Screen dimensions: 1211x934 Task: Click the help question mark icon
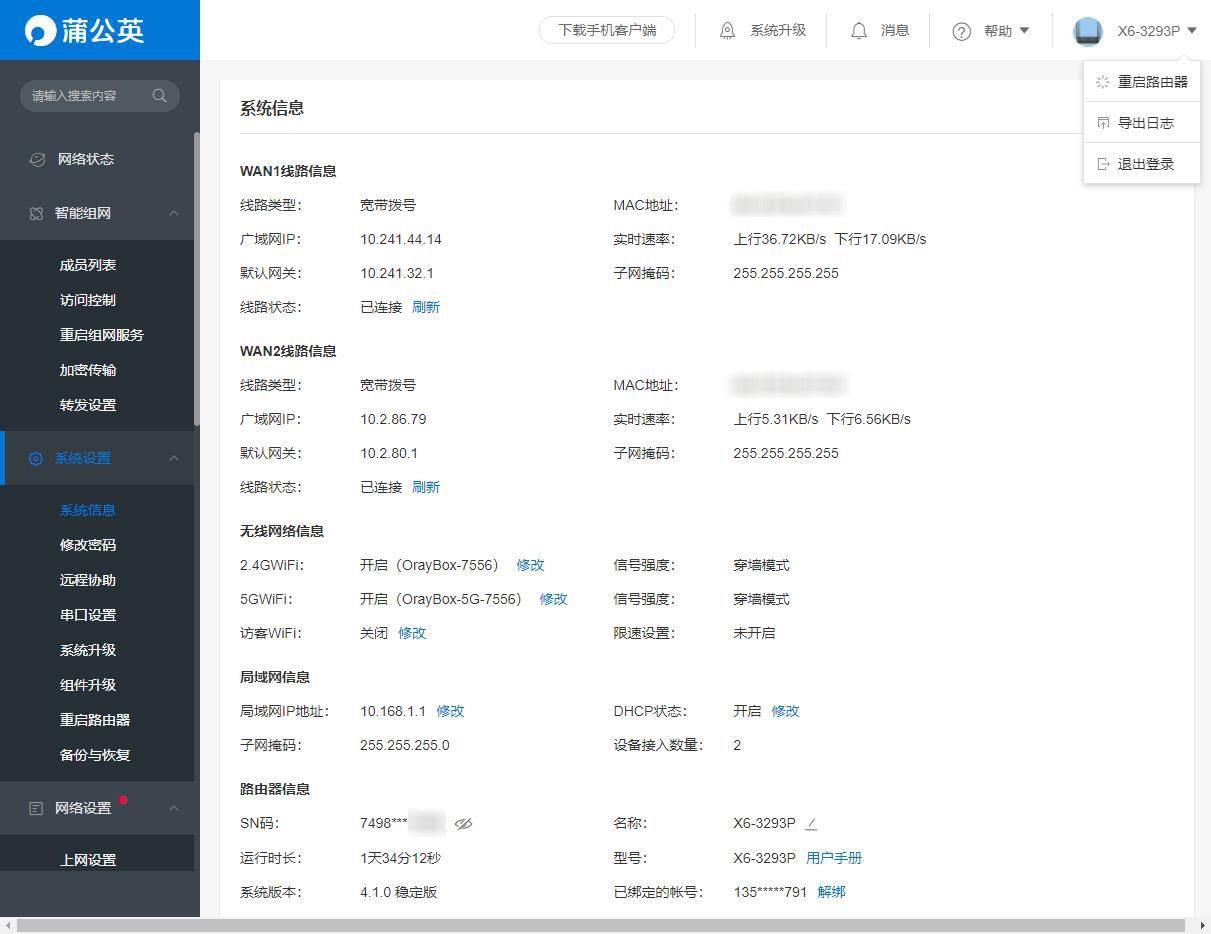pyautogui.click(x=961, y=31)
